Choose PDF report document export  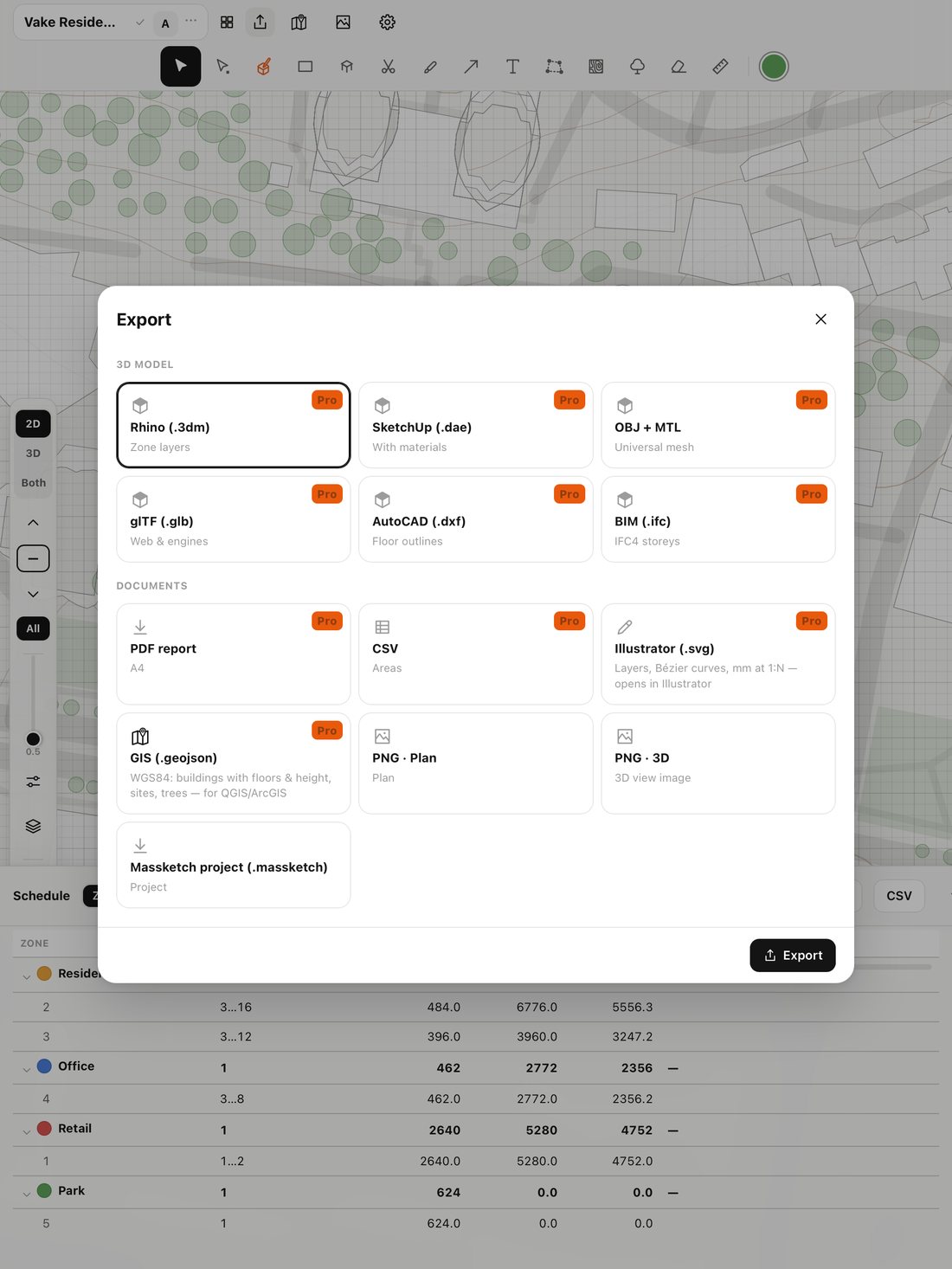pos(234,654)
